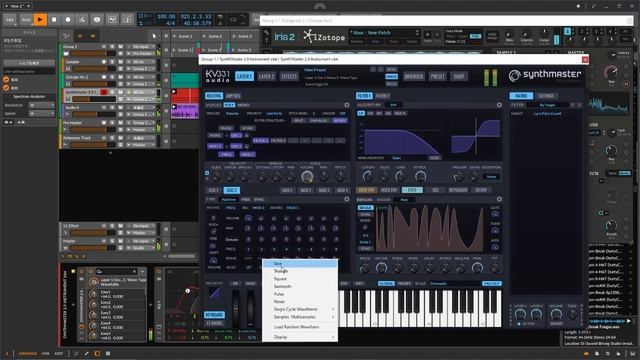Select the SETTINGS tab on right panel
Viewport: 640px width, 360px height.
click(x=546, y=96)
